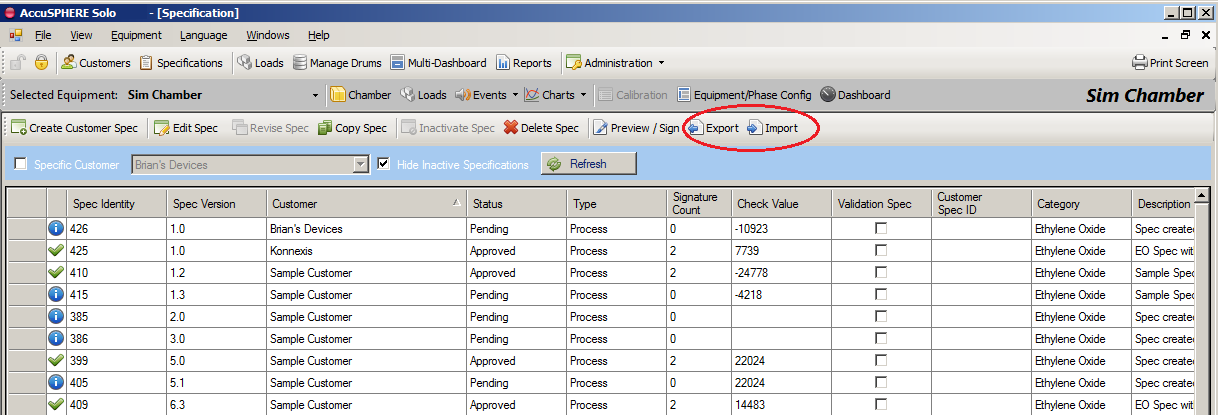Image resolution: width=1218 pixels, height=415 pixels.
Task: Click the Delete Spec red X
Action: click(511, 128)
